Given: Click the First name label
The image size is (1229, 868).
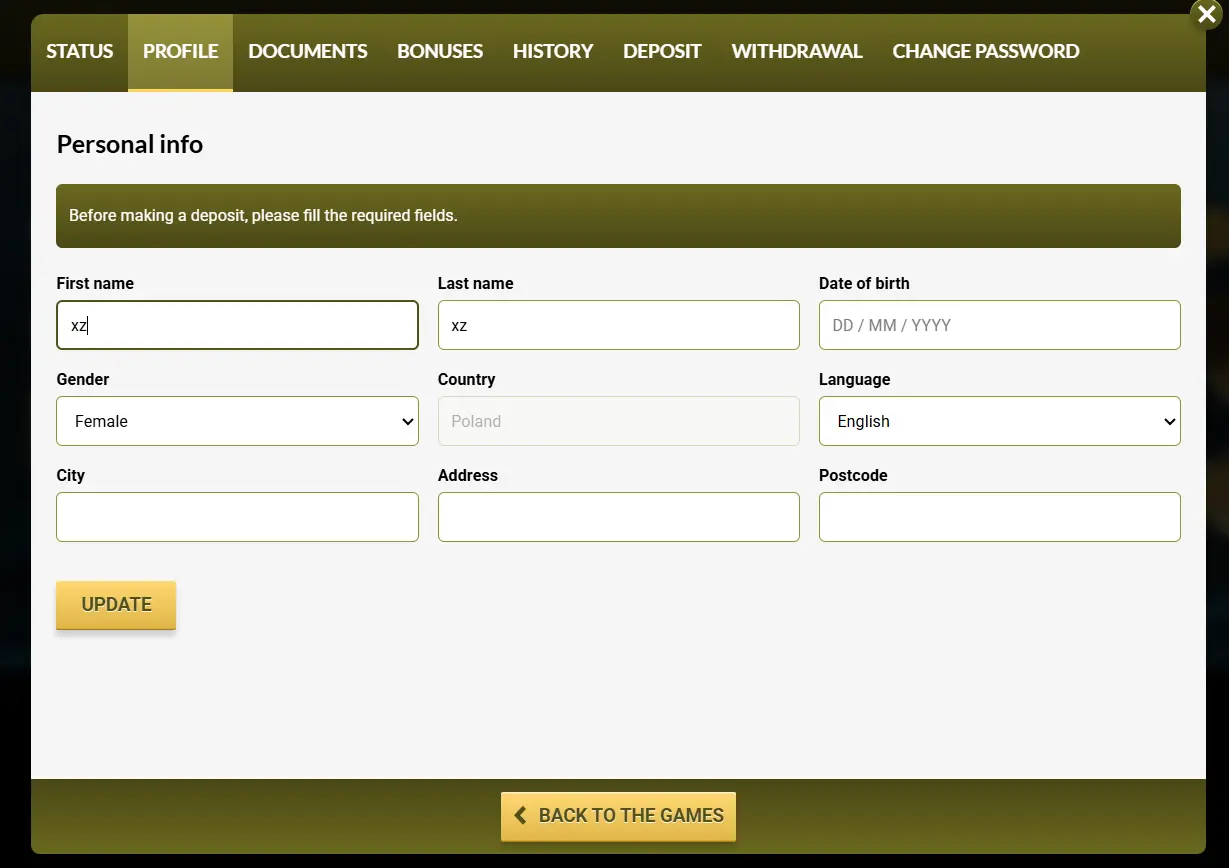Looking at the screenshot, I should [x=95, y=284].
